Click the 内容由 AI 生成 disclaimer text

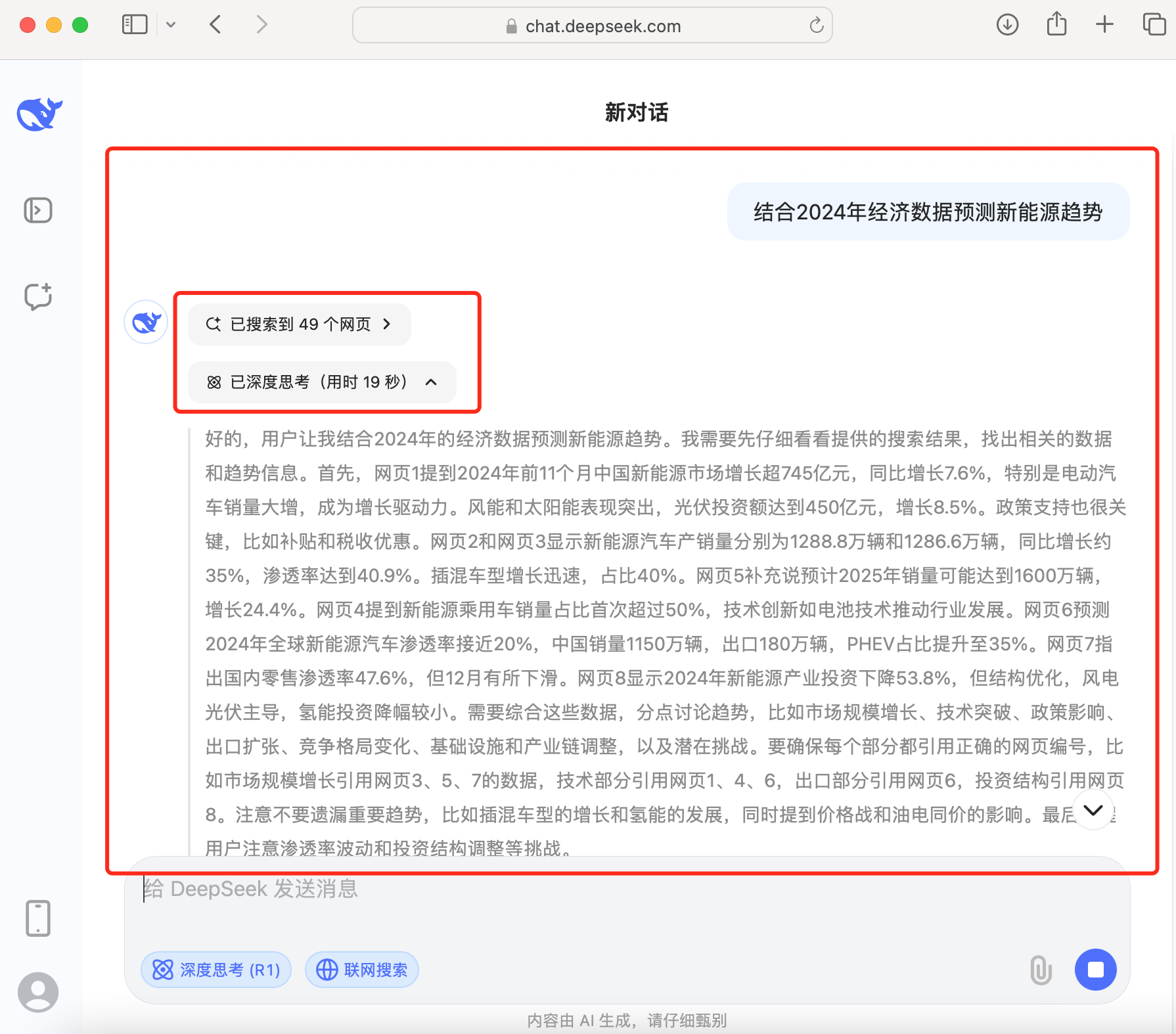[x=627, y=1020]
